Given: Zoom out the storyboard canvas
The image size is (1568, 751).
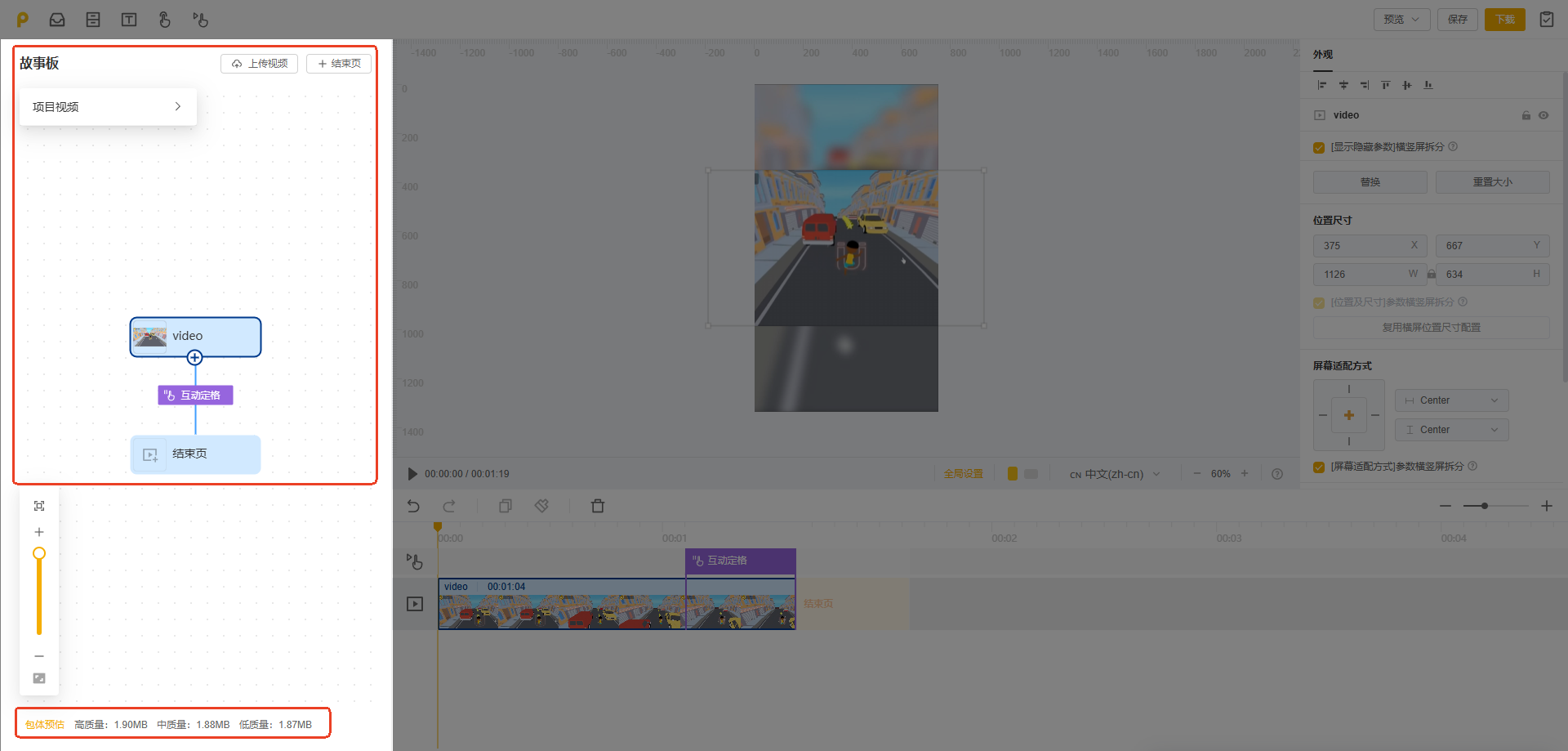Looking at the screenshot, I should tap(39, 656).
